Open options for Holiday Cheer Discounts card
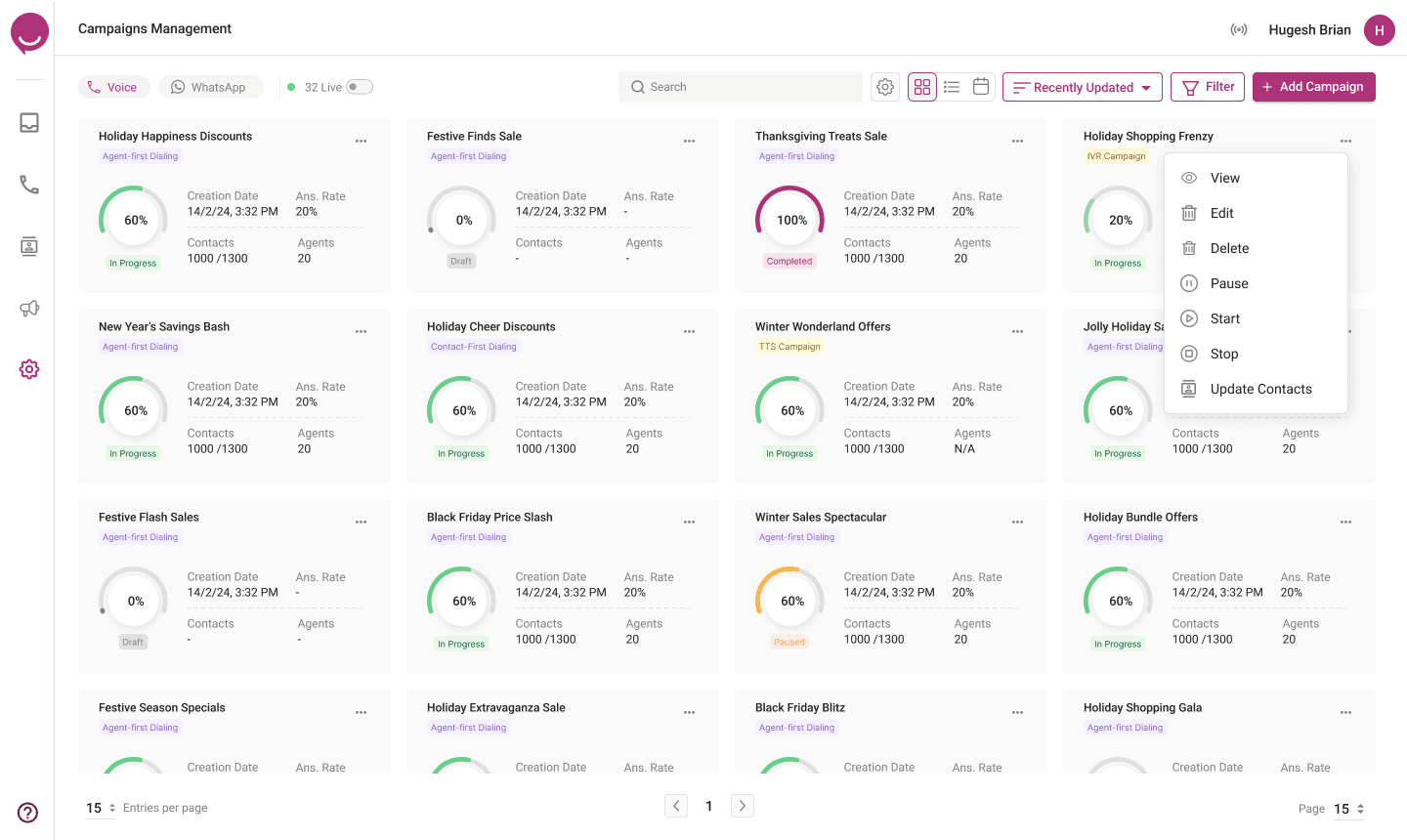Viewport: 1407px width, 840px height. [690, 332]
